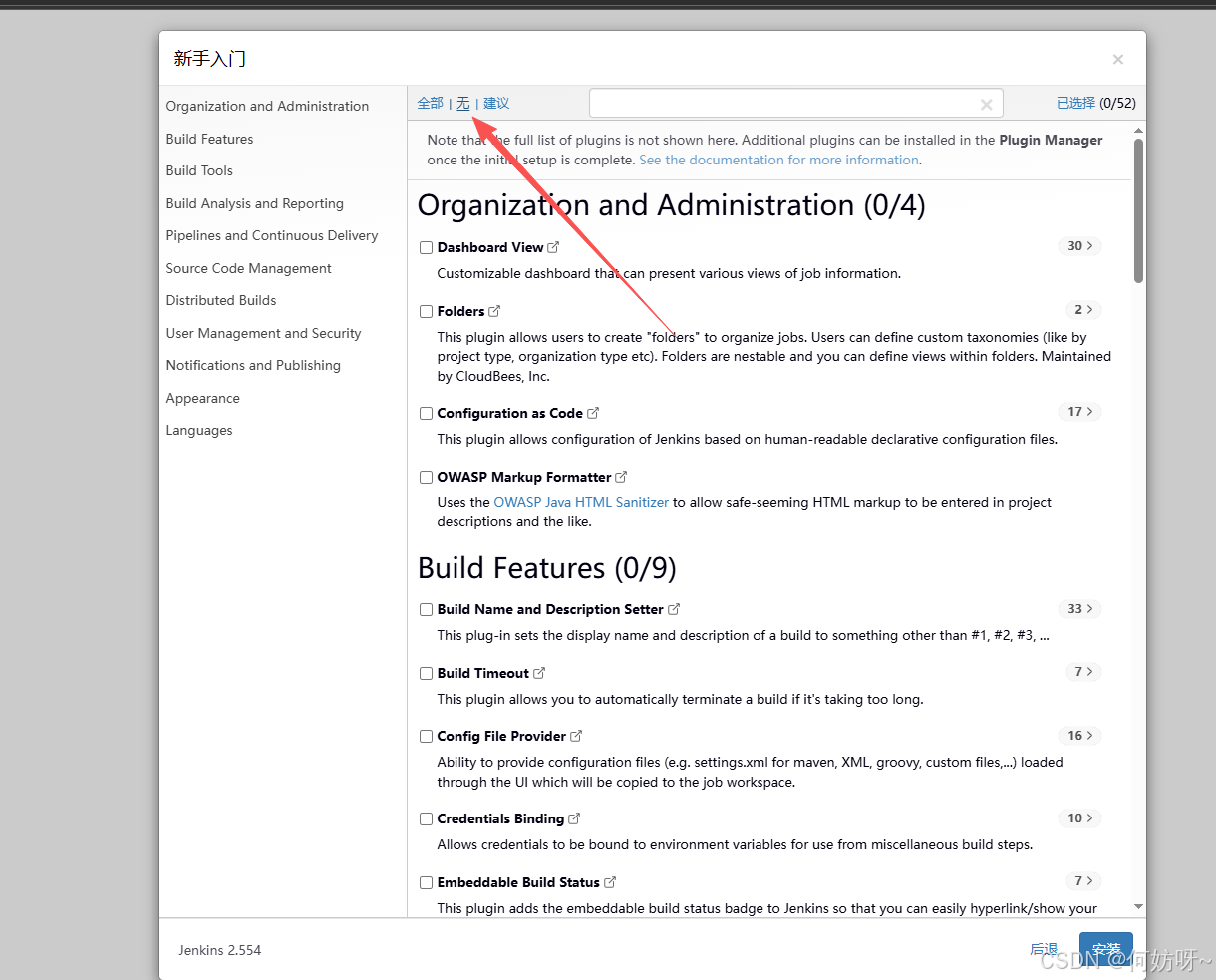Close the 新手入门 dialog

pos(1118,60)
